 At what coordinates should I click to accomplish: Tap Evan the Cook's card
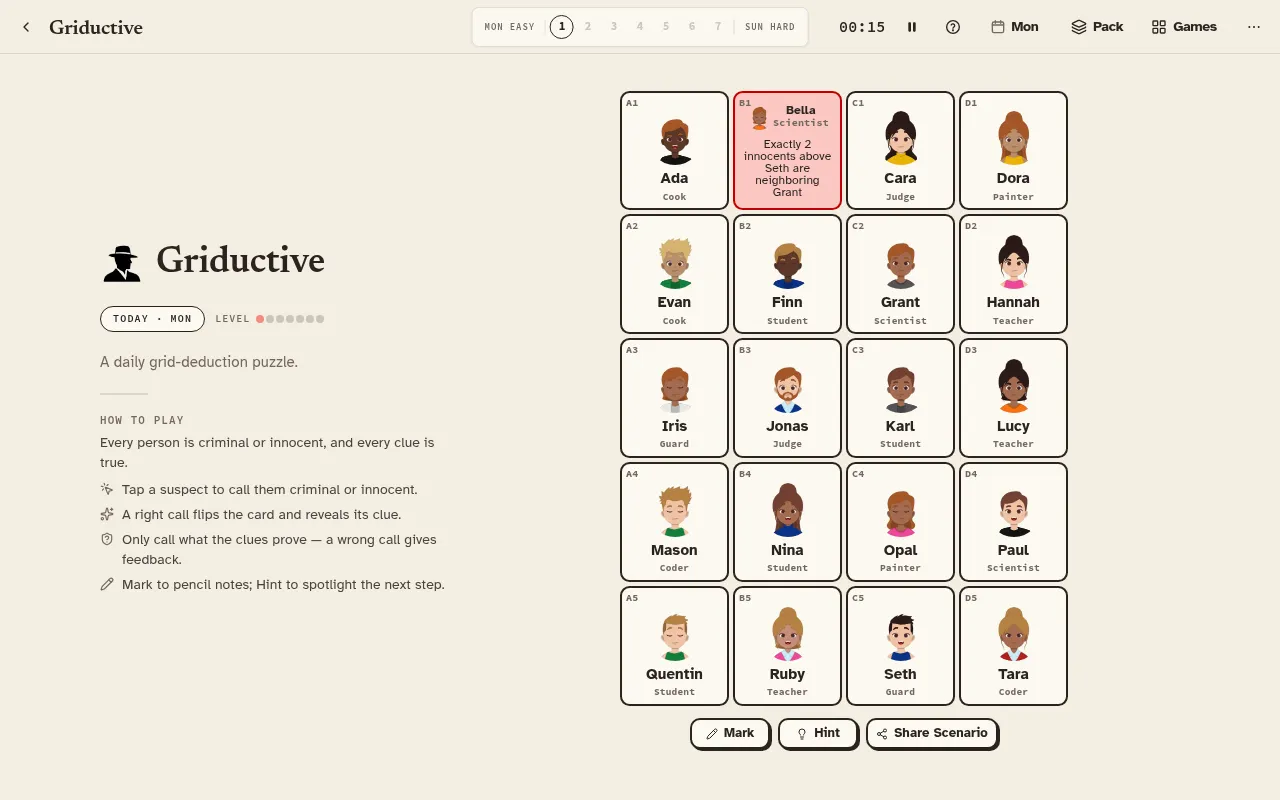tap(674, 274)
